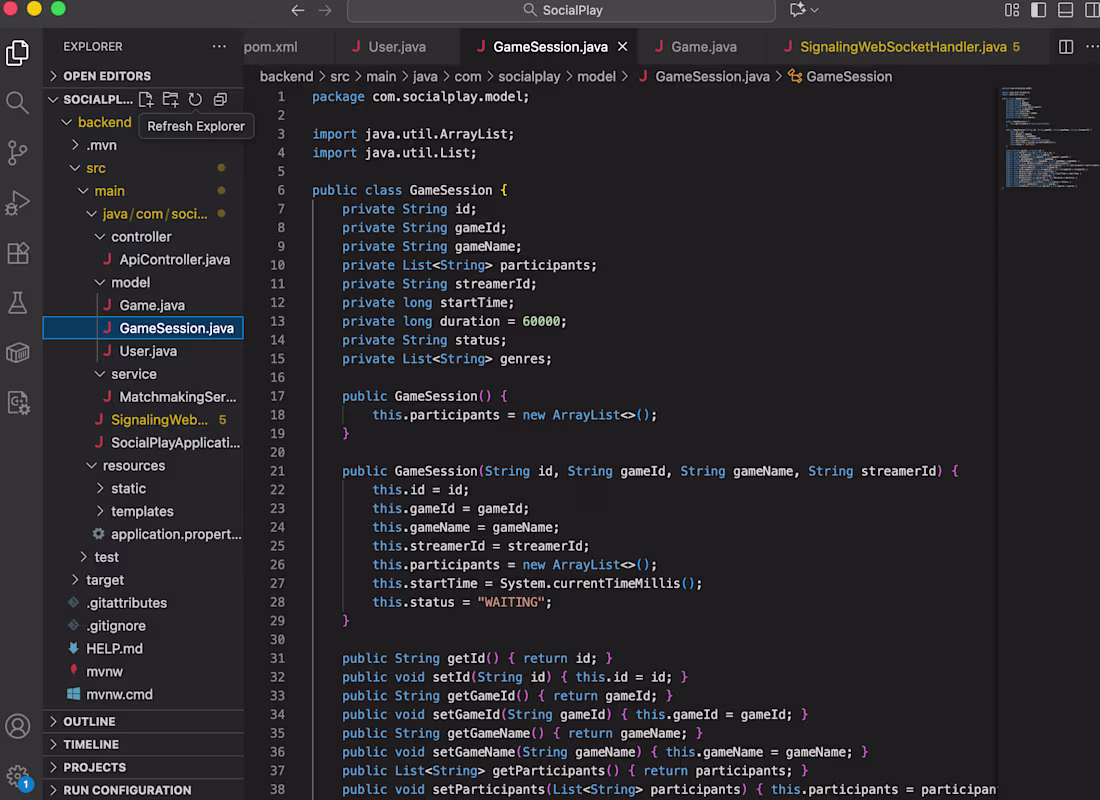Click the SocialPlay command center search

tap(561, 11)
